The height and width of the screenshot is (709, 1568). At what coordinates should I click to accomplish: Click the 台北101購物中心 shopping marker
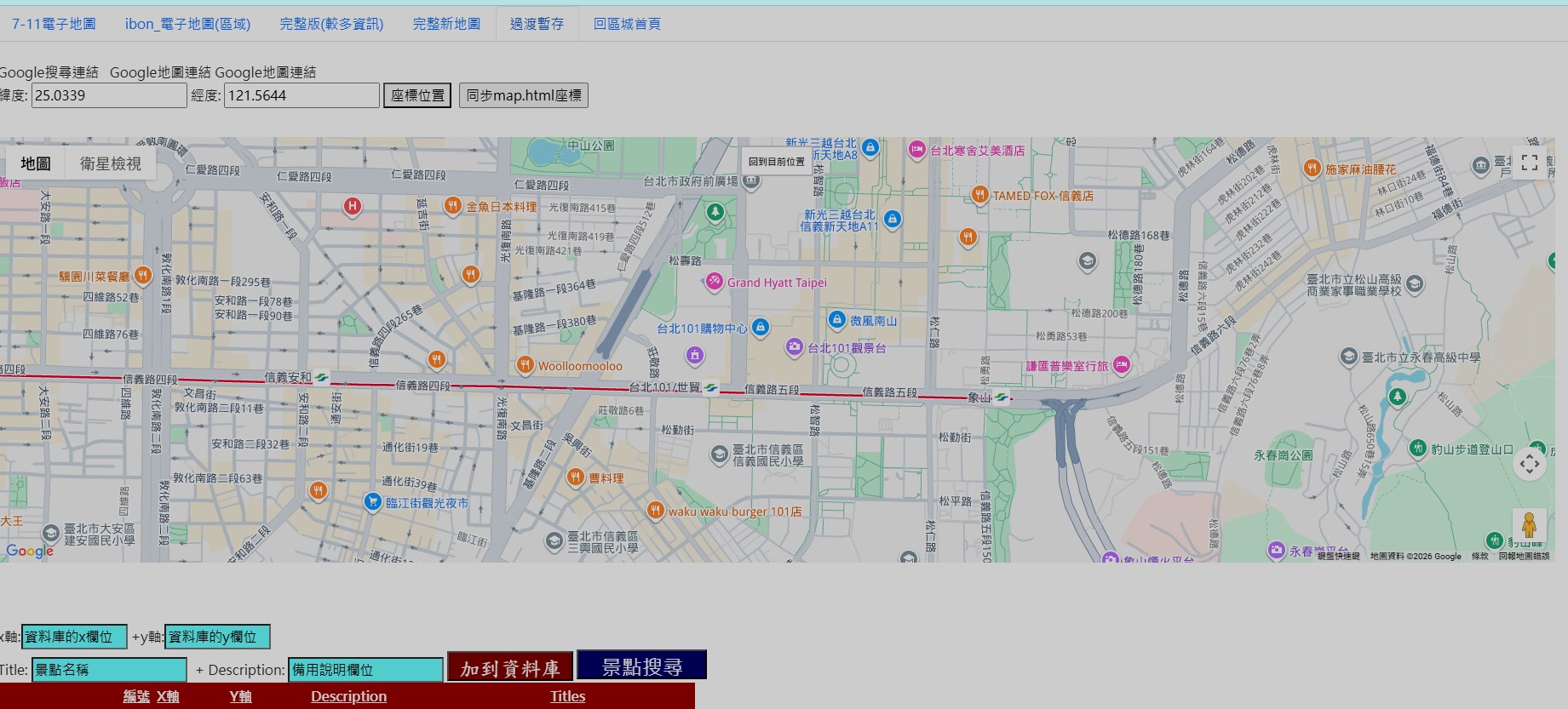coord(761,328)
